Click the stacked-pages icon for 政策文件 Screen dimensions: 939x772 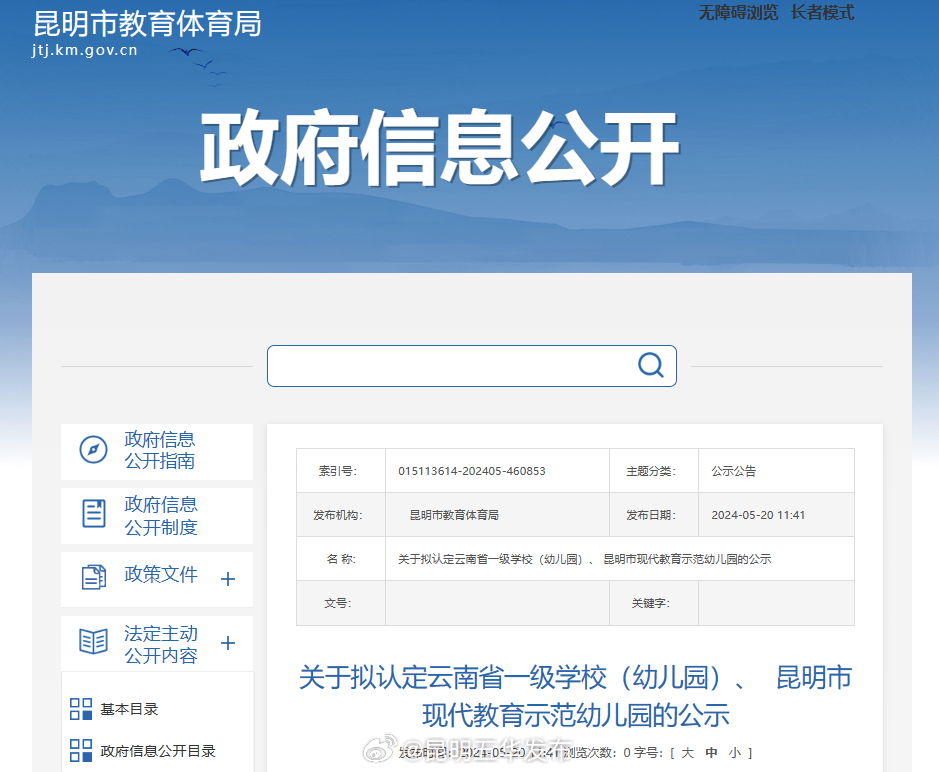(92, 578)
